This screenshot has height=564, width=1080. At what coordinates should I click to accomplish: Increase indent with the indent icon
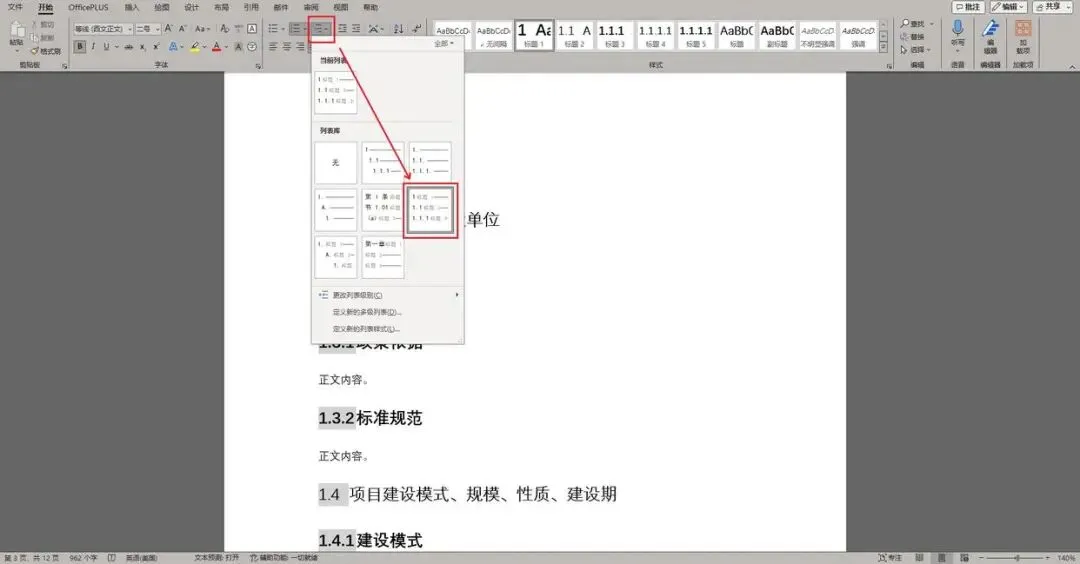point(356,29)
